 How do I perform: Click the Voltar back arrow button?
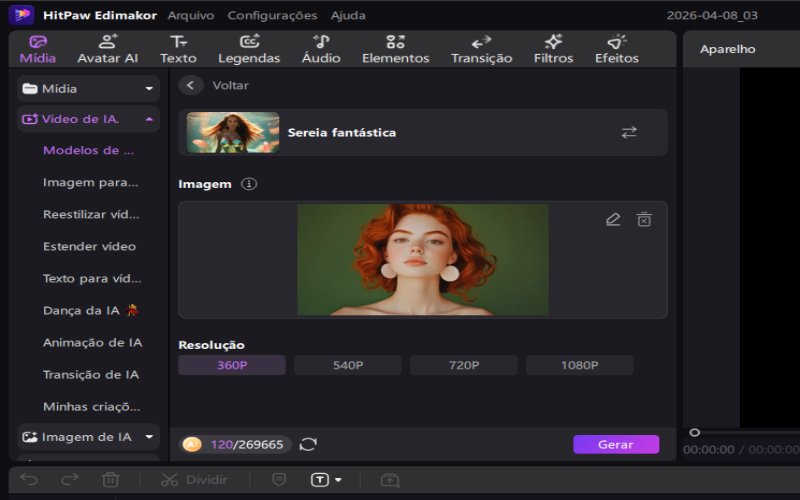pyautogui.click(x=191, y=85)
